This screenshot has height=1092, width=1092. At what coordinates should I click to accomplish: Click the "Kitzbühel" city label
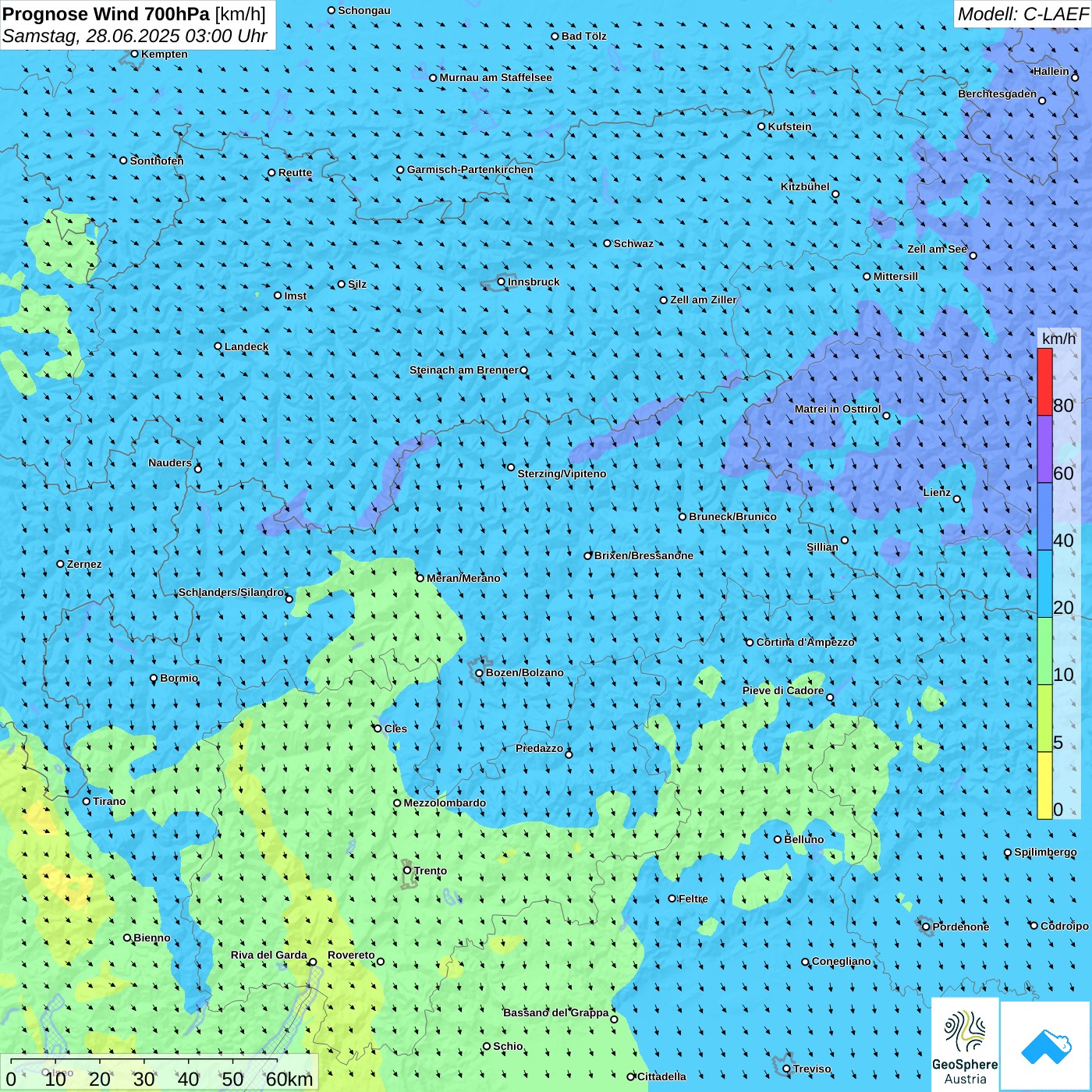tap(805, 186)
